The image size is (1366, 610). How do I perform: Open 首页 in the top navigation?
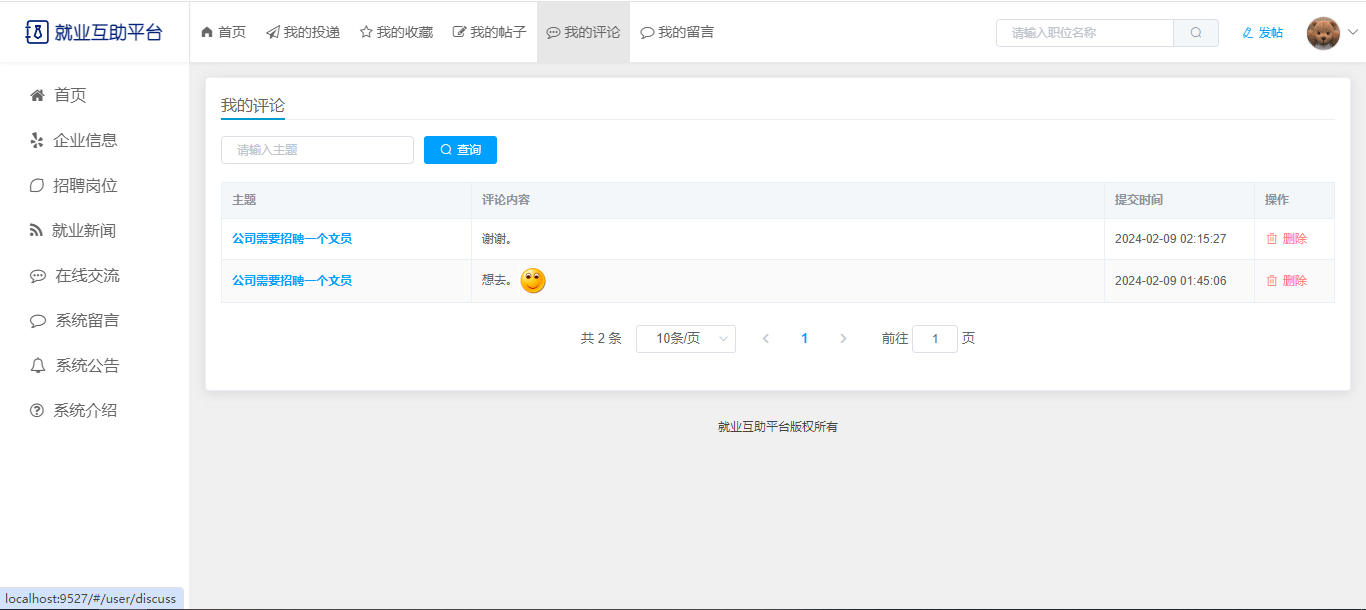[x=223, y=32]
